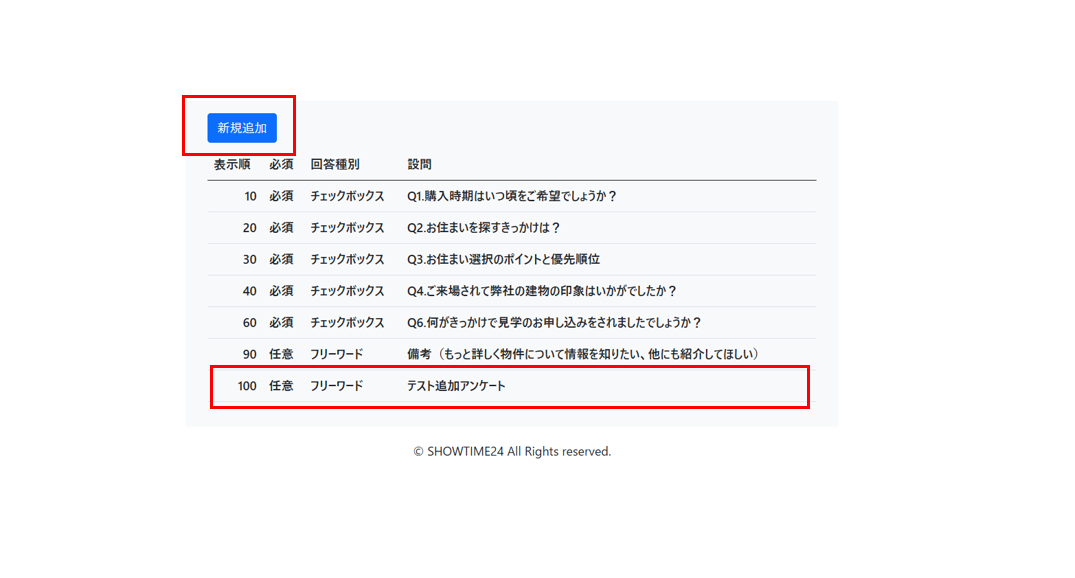Click チェックボックス in the Q1 row

[x=347, y=196]
